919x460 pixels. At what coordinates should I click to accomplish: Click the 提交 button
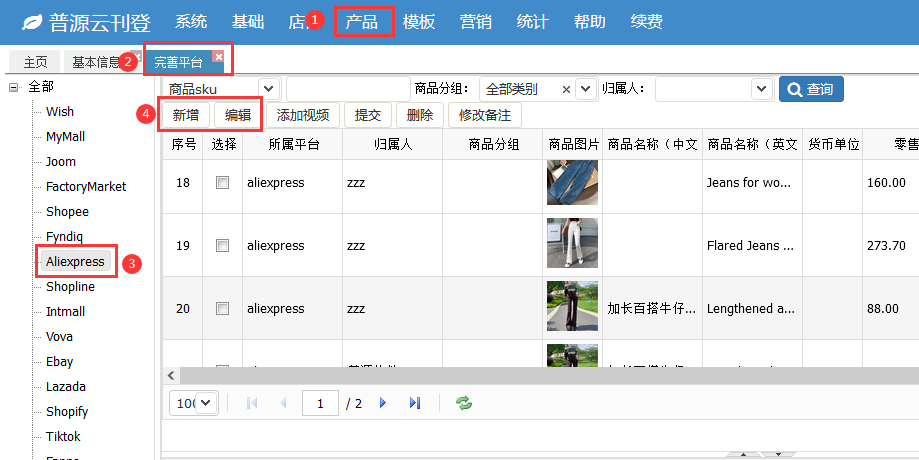[367, 115]
